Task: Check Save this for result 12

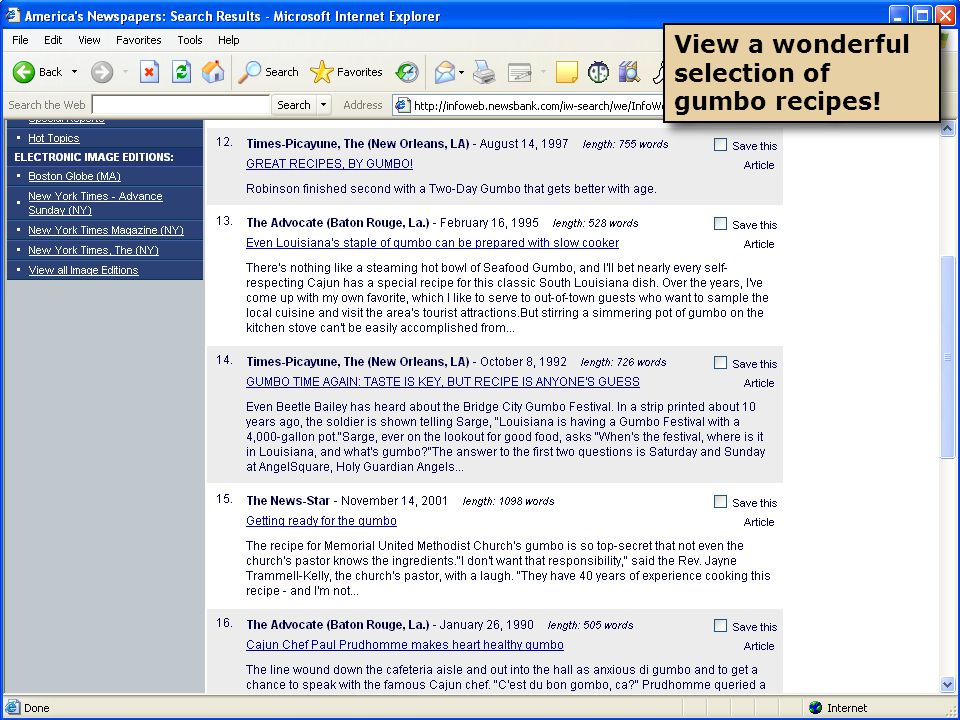Action: [x=721, y=145]
